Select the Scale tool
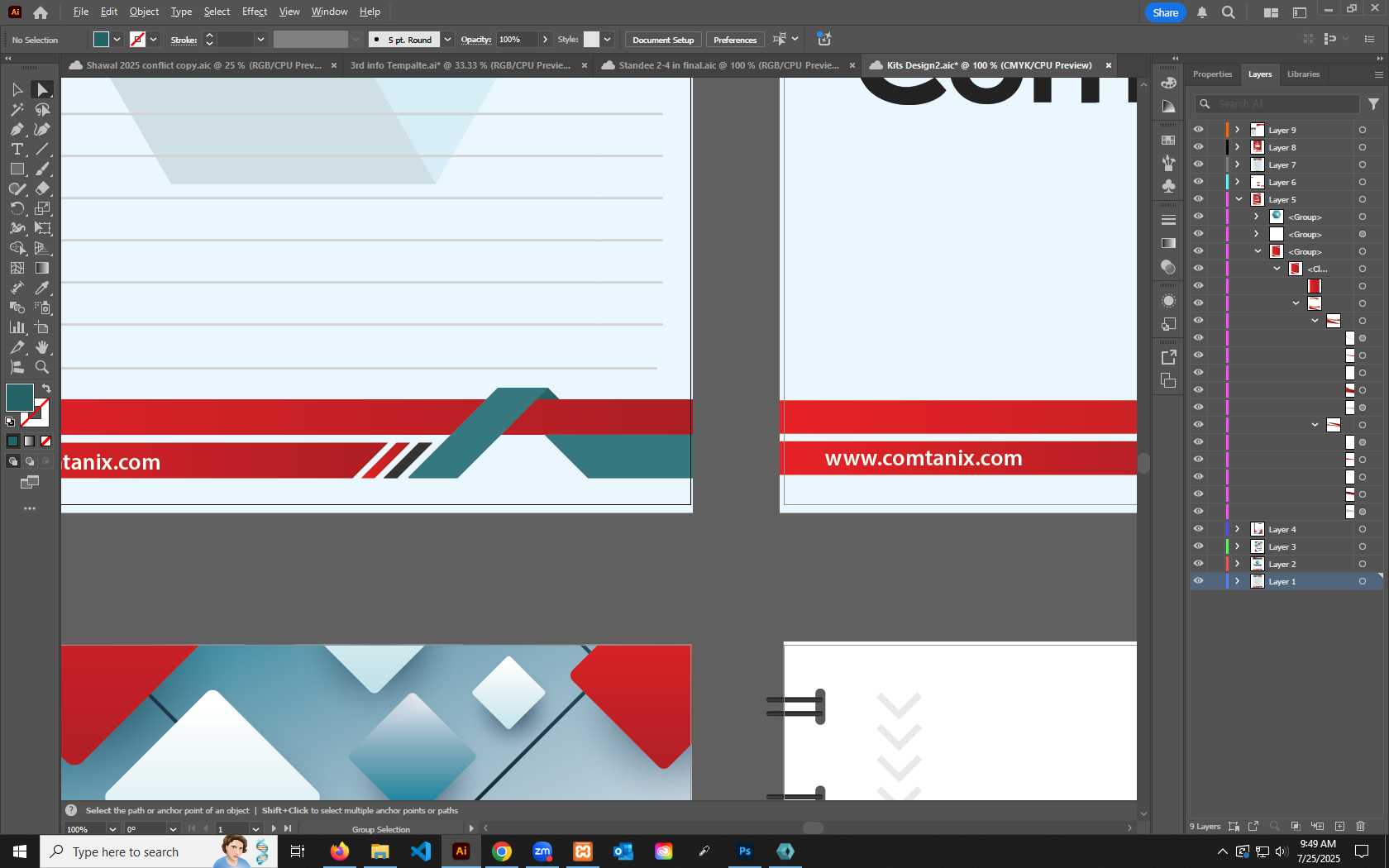 point(42,208)
